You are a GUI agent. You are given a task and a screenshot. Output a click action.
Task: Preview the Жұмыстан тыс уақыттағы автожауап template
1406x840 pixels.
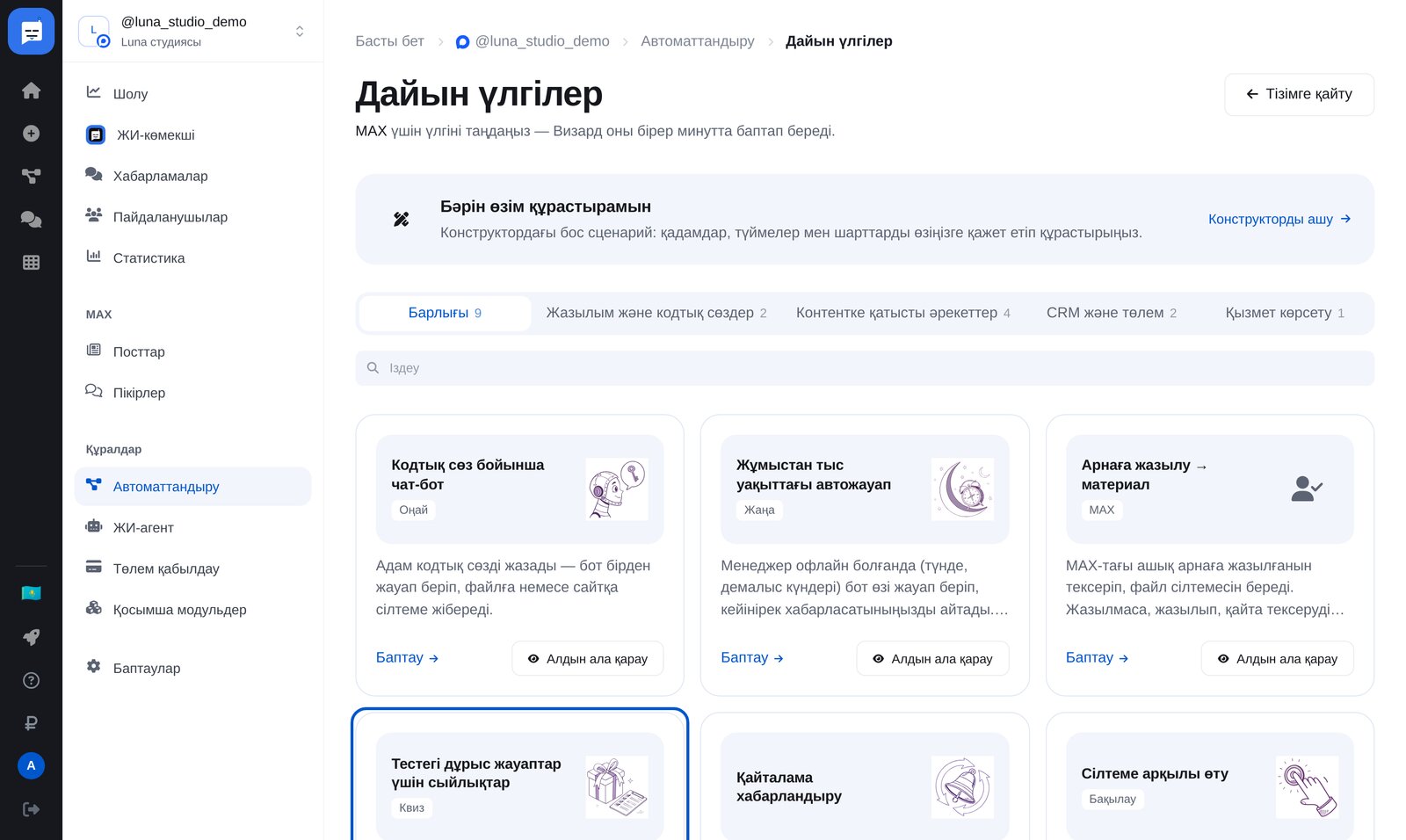click(932, 659)
